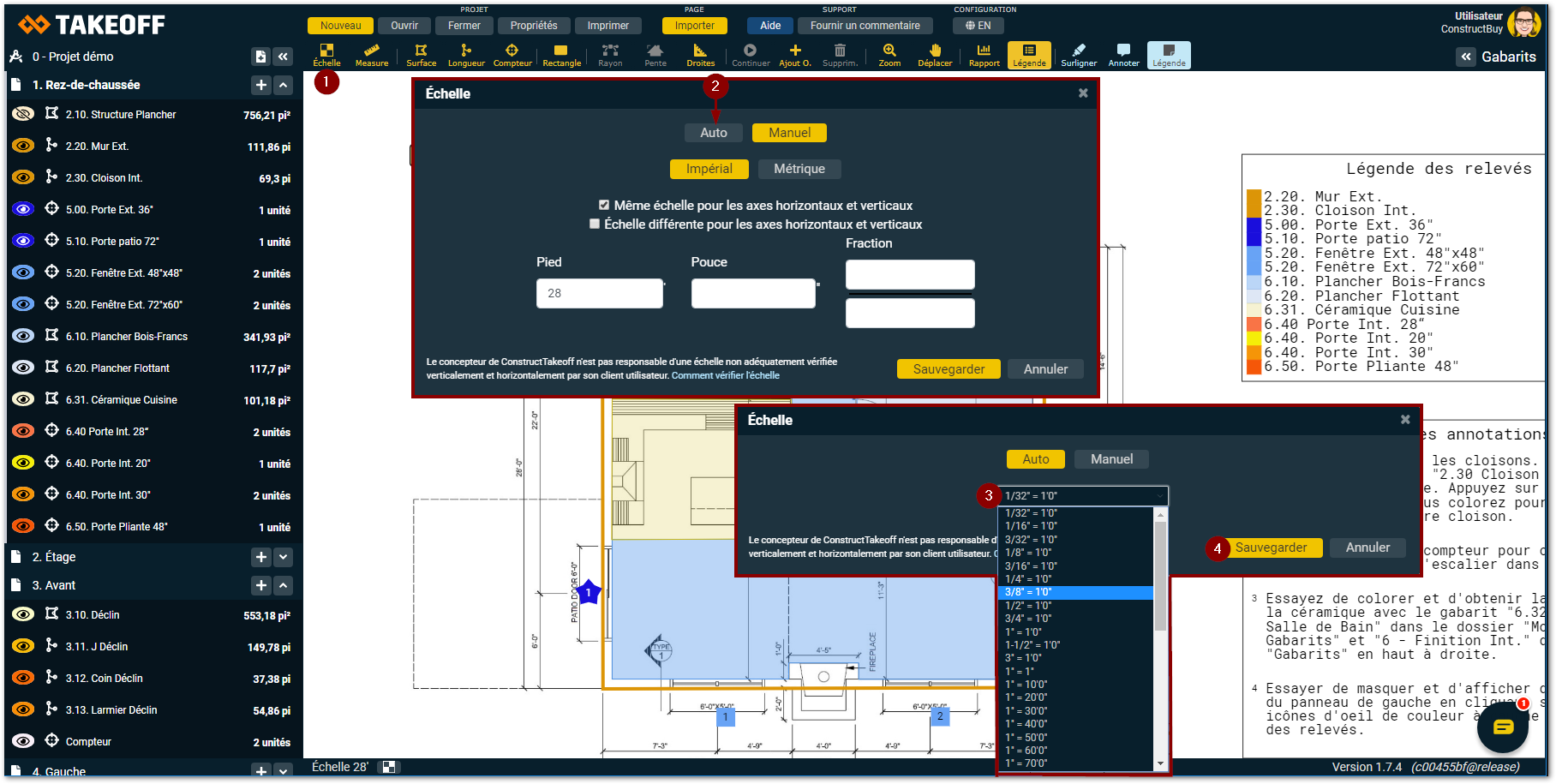Activate the Longueur length tool

[x=466, y=55]
